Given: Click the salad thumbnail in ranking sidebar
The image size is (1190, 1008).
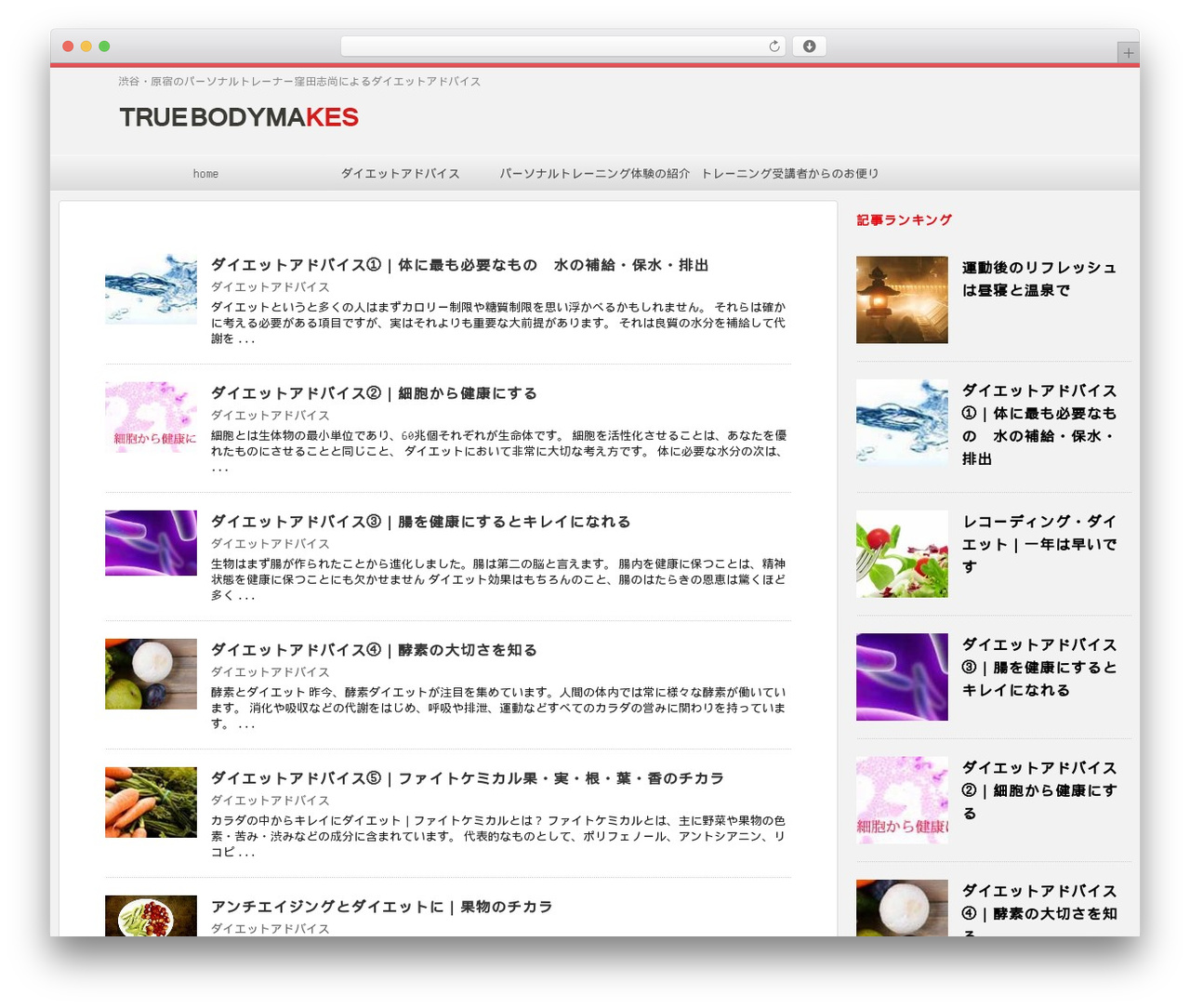Looking at the screenshot, I should 902,554.
